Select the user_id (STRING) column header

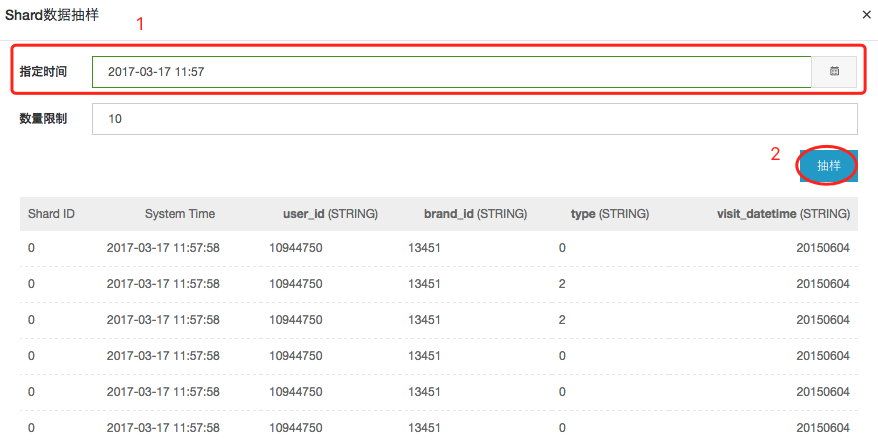(330, 214)
